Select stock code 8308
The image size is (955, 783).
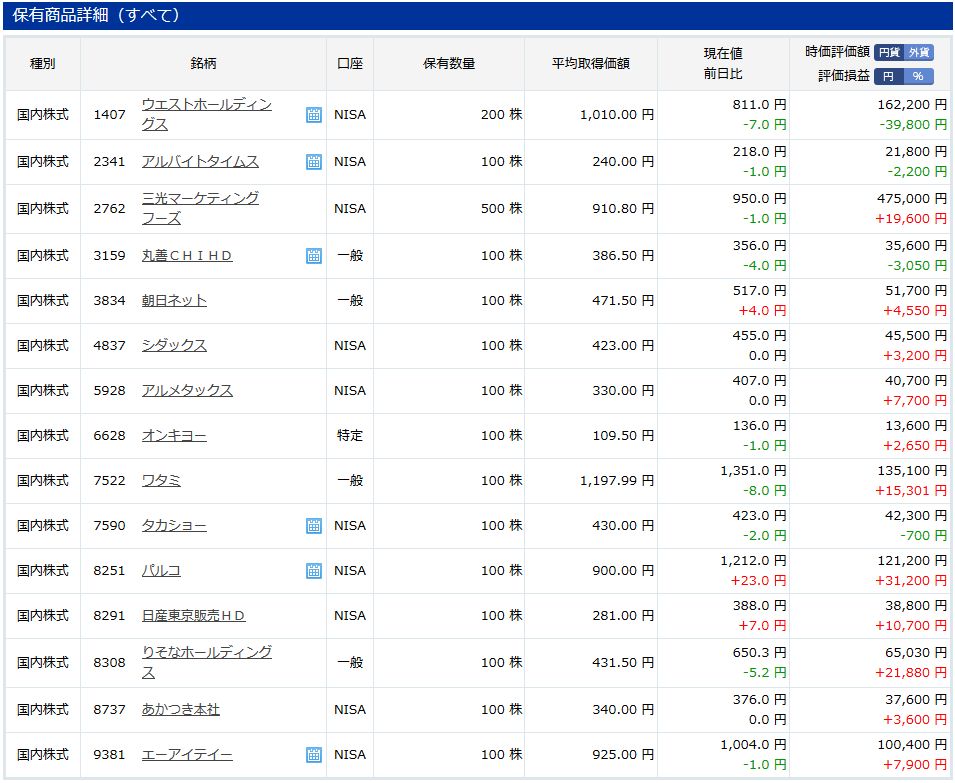tap(109, 662)
